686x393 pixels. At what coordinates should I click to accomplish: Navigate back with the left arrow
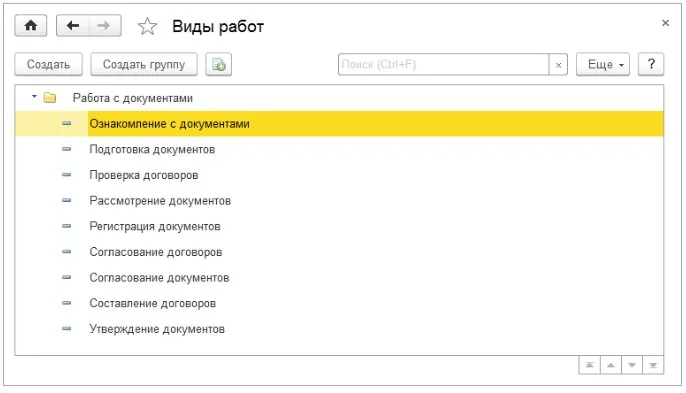pos(73,26)
